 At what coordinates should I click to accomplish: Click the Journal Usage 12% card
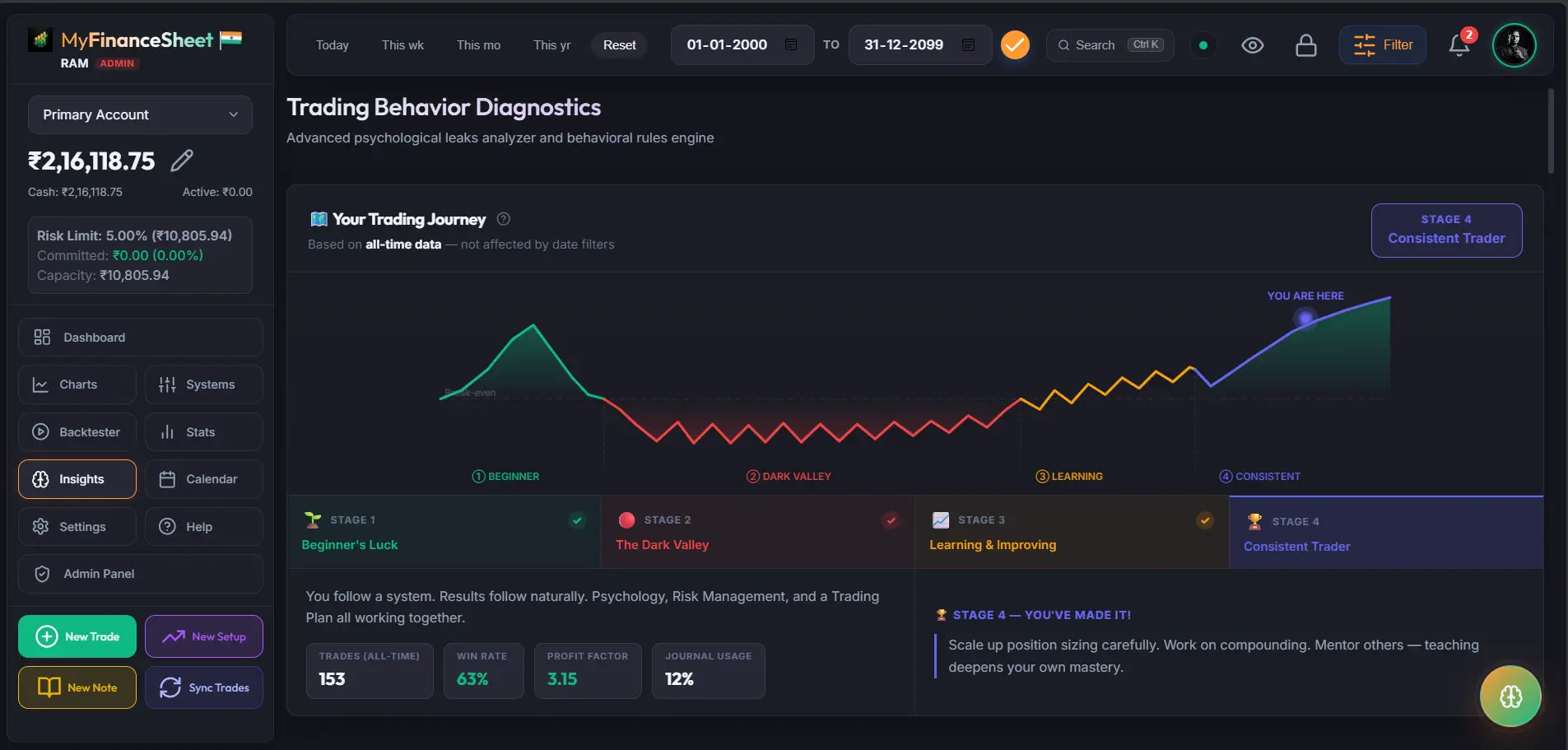(708, 671)
